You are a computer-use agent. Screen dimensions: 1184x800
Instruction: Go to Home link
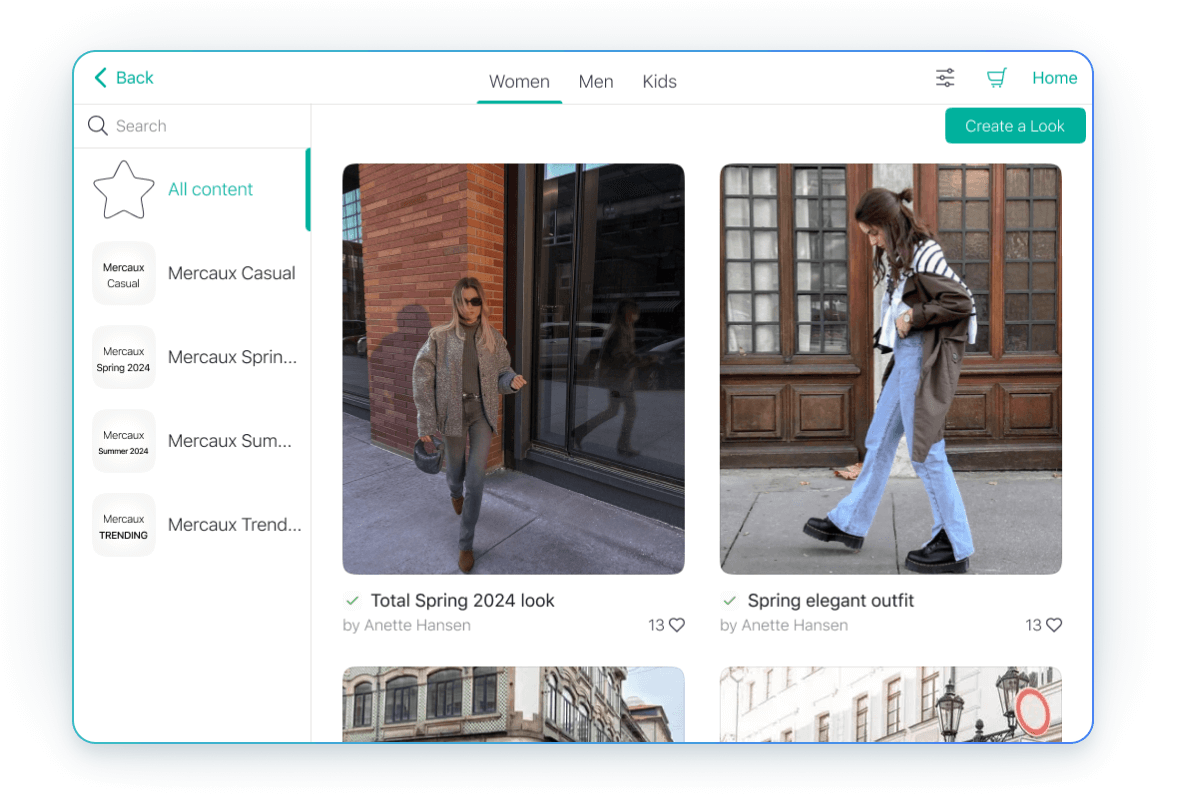(x=1054, y=78)
